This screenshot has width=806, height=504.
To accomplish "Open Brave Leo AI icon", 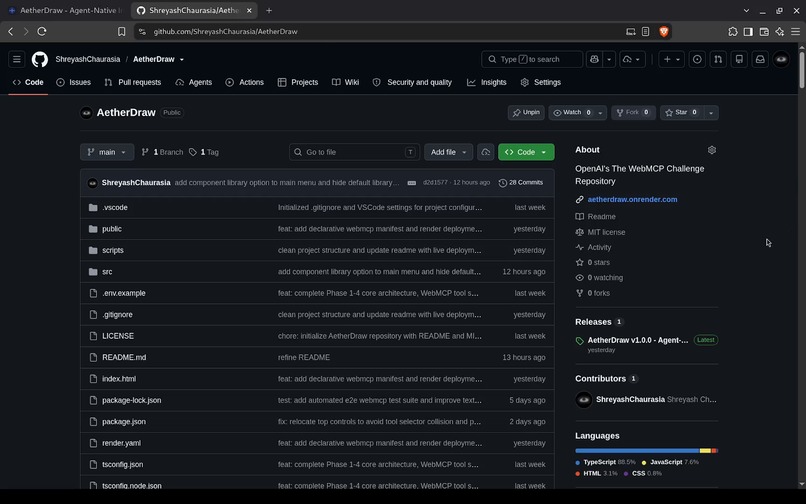I will click(x=780, y=31).
